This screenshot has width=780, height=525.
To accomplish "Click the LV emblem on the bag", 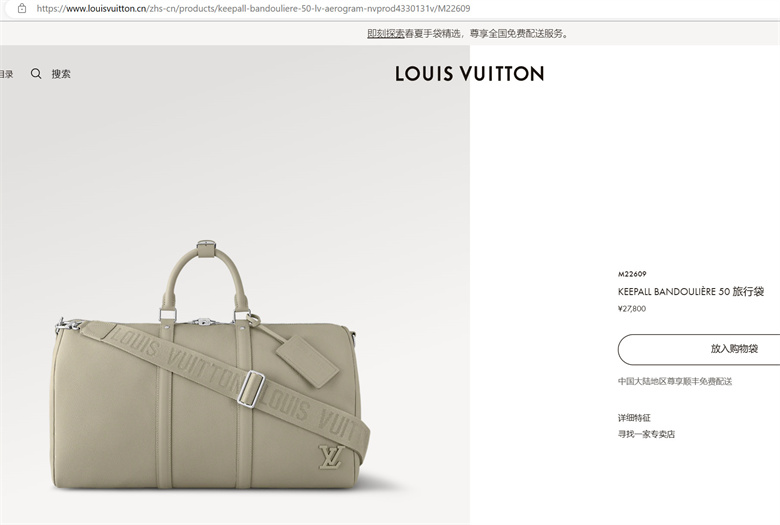I will point(331,457).
